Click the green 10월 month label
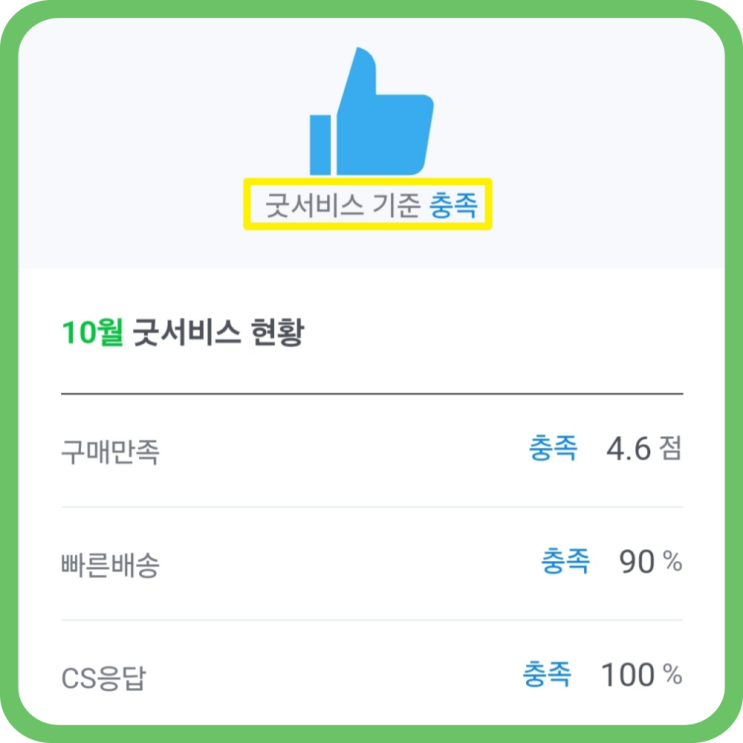 click(91, 332)
